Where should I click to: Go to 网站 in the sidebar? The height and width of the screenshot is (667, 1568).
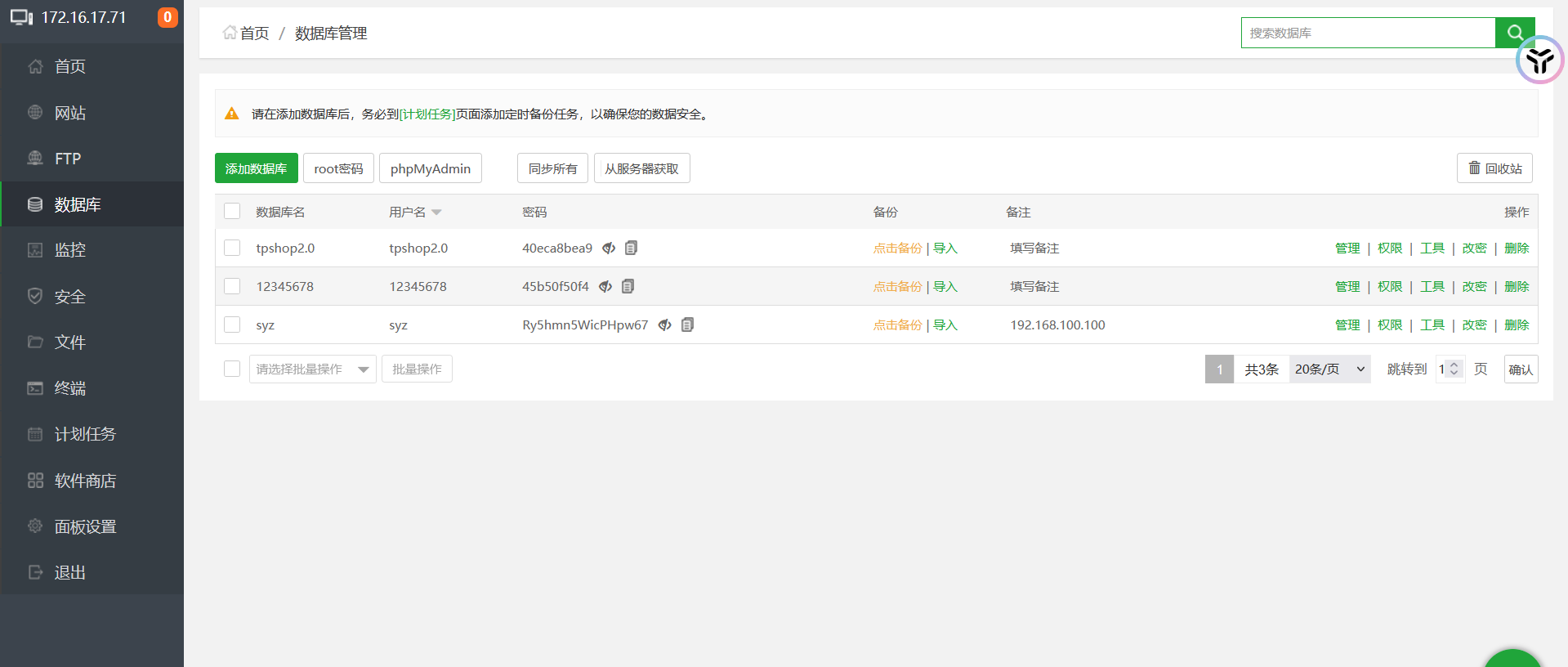pyautogui.click(x=92, y=113)
